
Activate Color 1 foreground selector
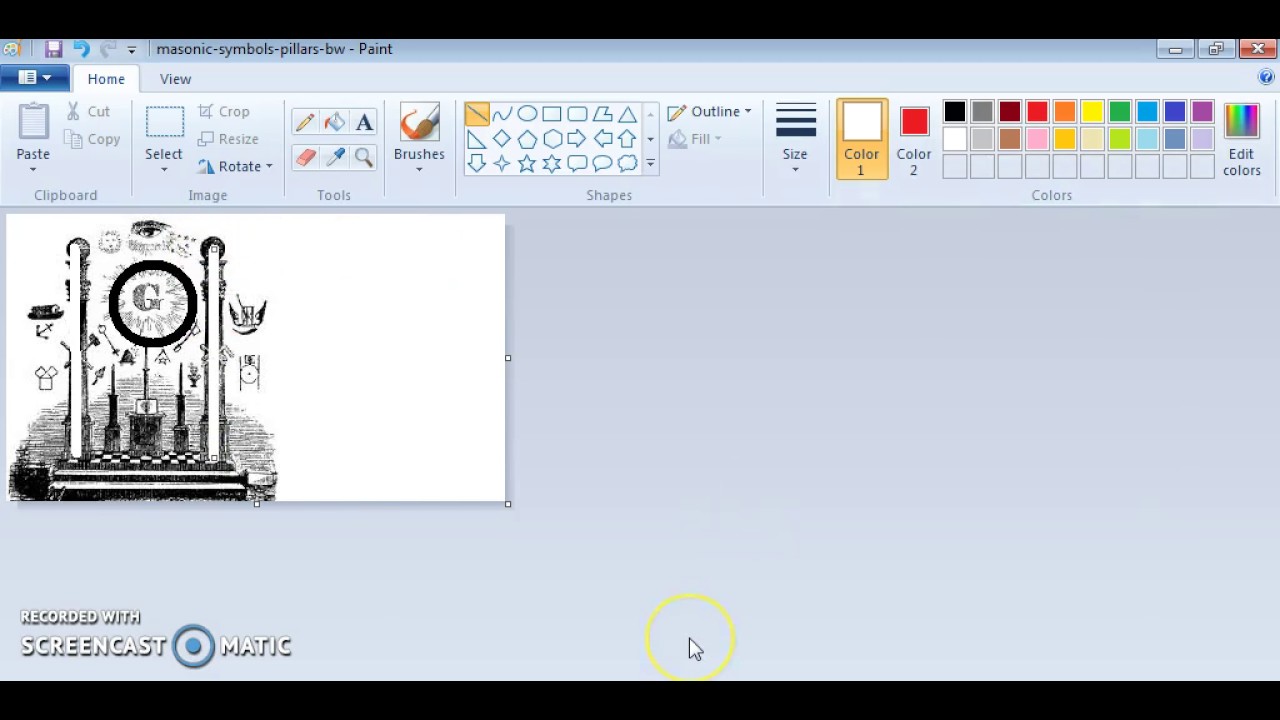(861, 139)
